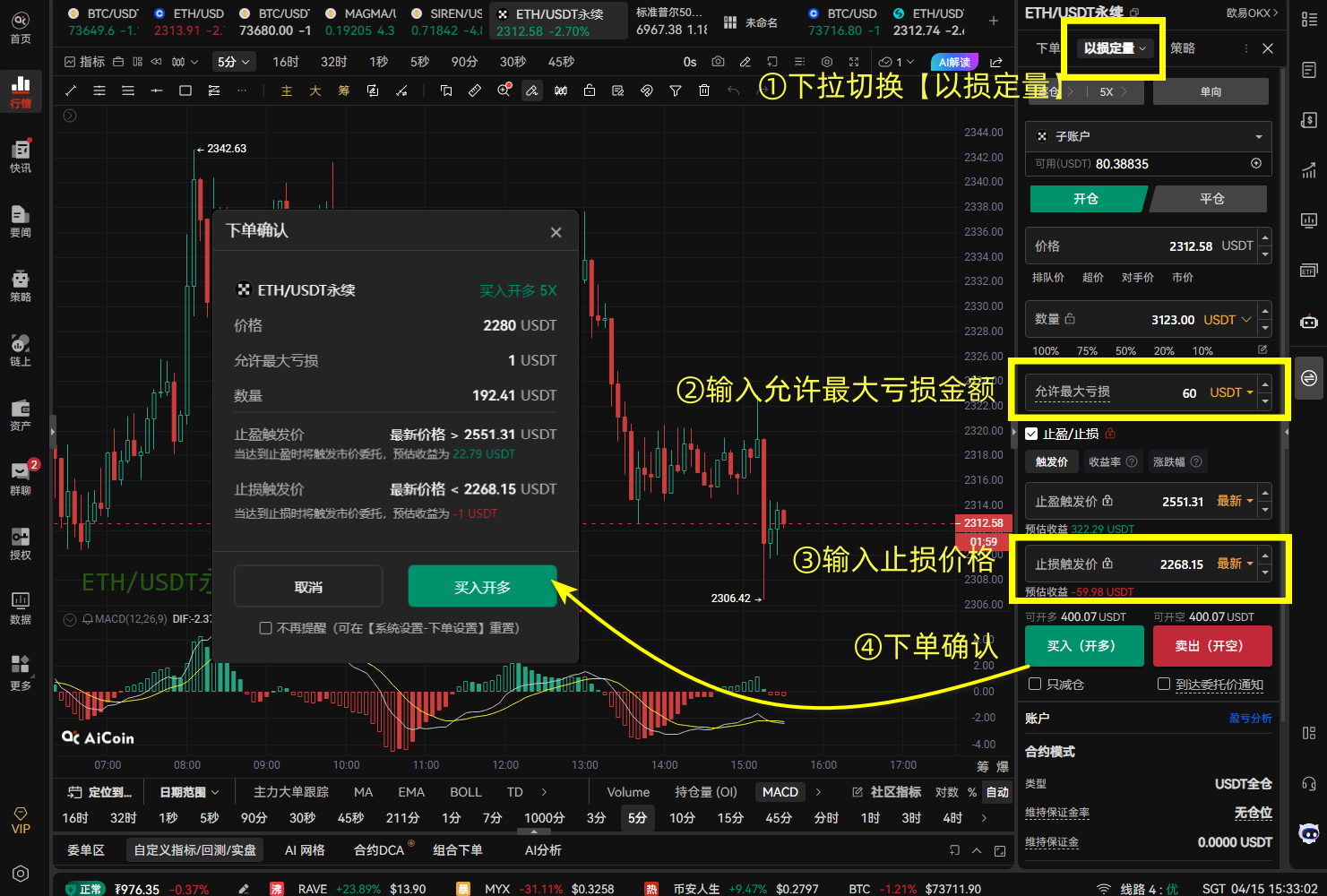Select the AI解读 feature icon
1327x896 pixels.
pyautogui.click(x=952, y=62)
